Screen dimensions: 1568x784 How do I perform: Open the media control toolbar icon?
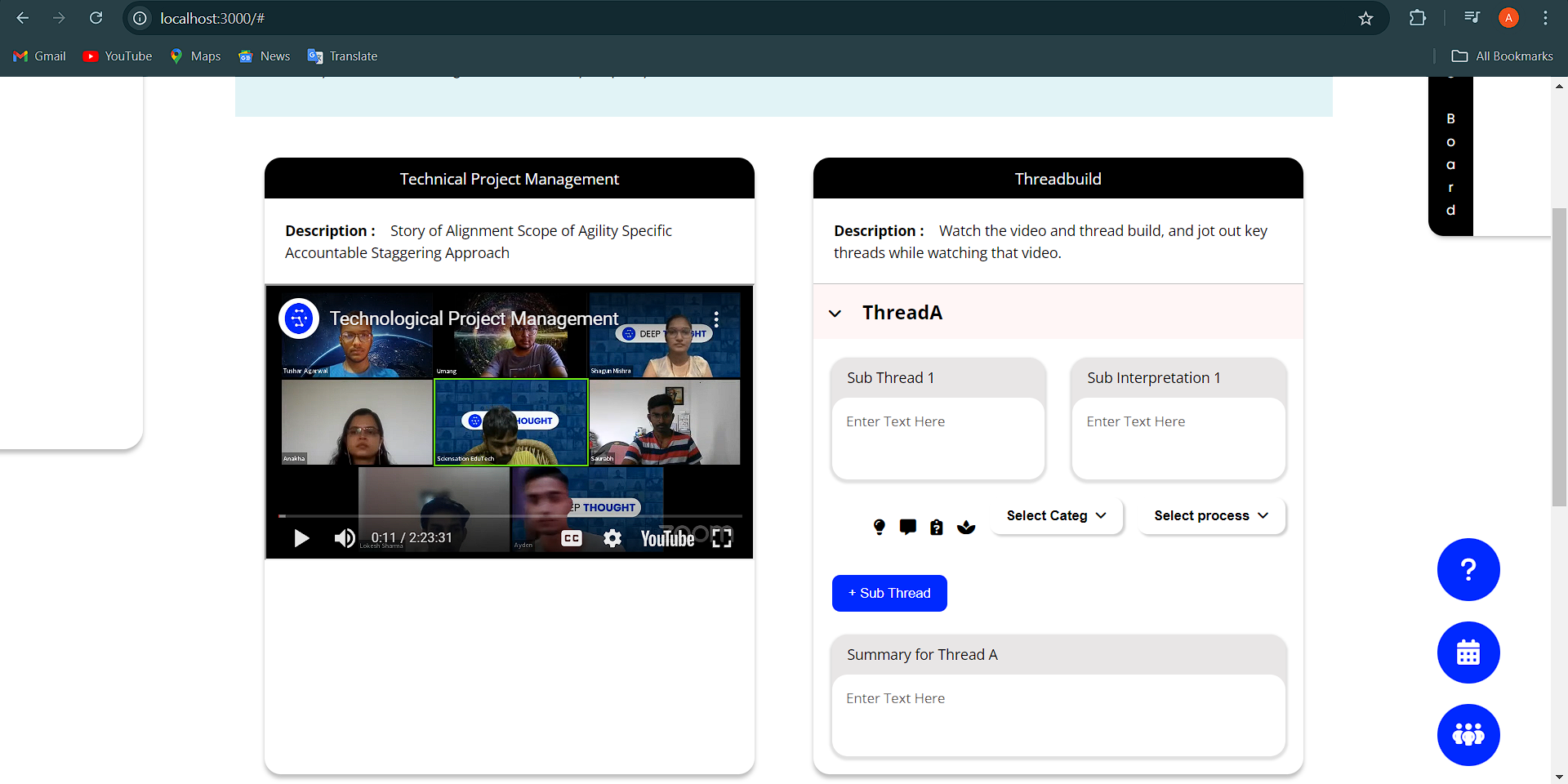pos(1472,18)
